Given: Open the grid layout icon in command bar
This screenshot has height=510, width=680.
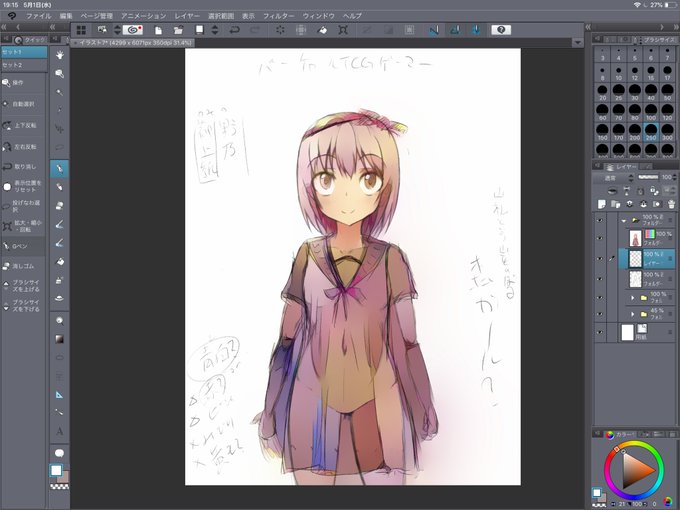Looking at the screenshot, I should pos(81,30).
